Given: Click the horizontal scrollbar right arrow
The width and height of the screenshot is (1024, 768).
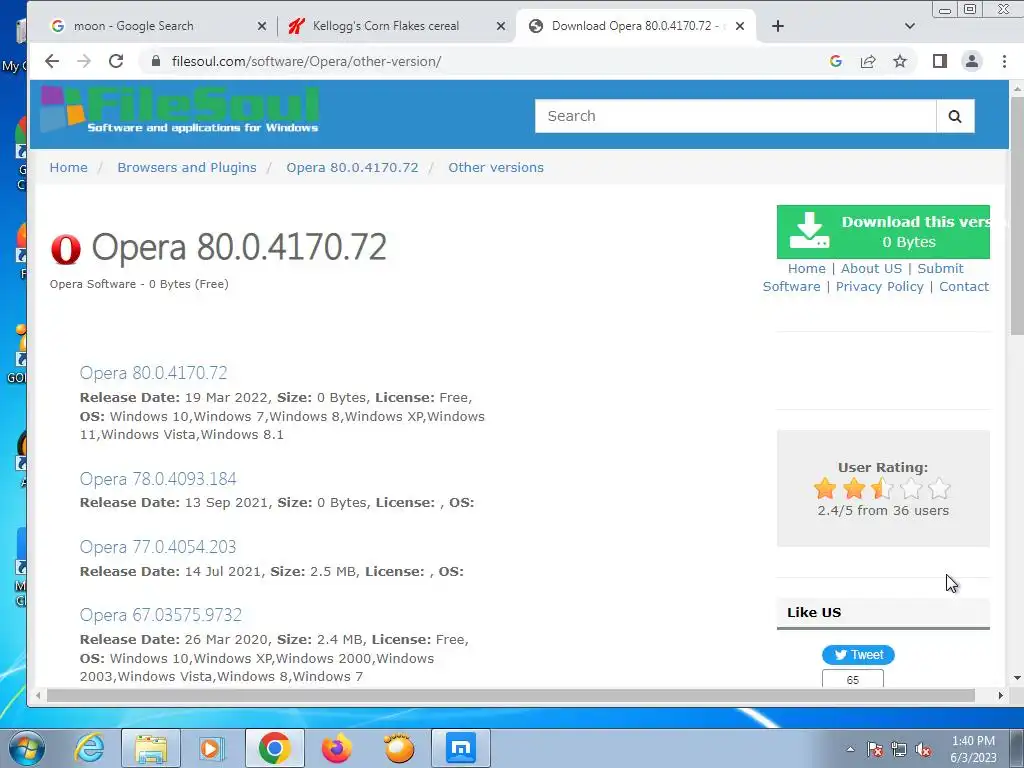Looking at the screenshot, I should (x=1000, y=696).
